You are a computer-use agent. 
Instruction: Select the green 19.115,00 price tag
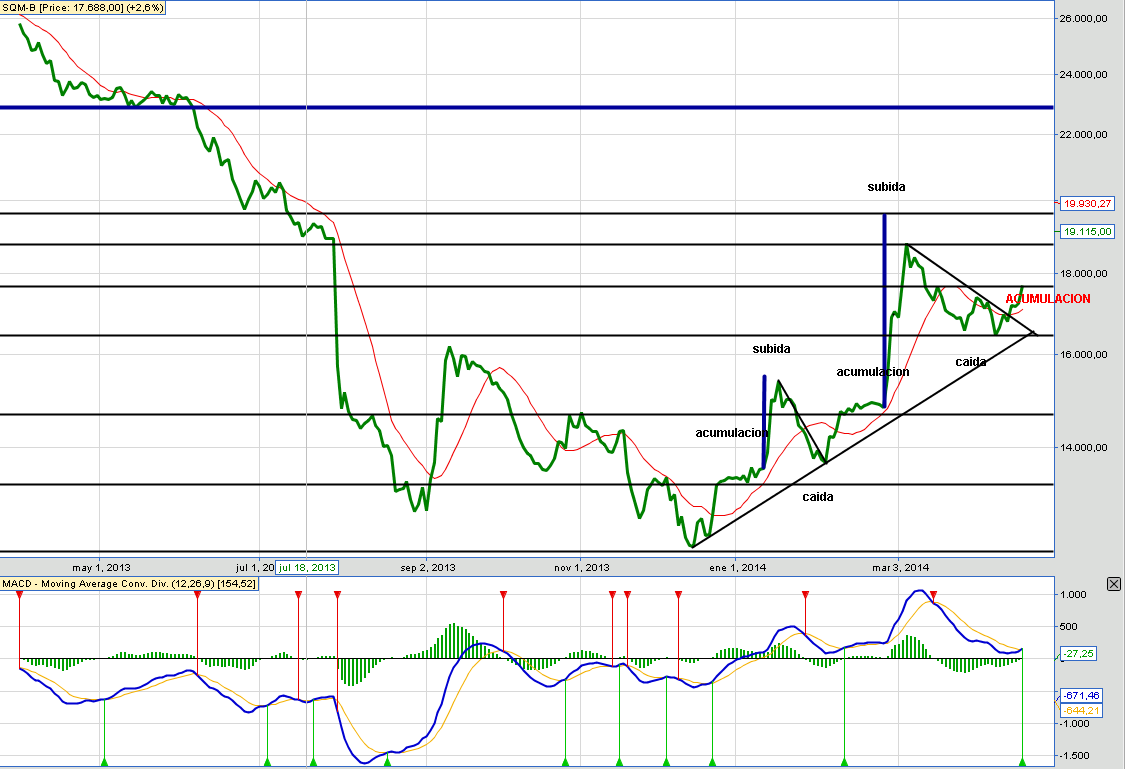(1087, 231)
